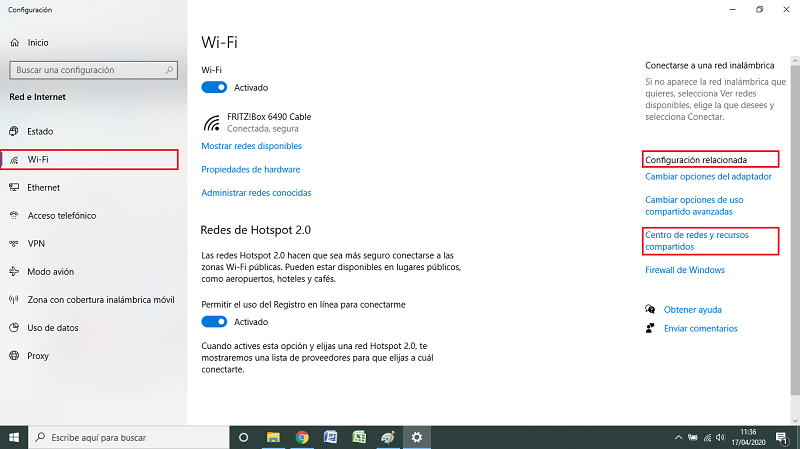Click the Acceso telefónico dial-up icon

(14, 216)
